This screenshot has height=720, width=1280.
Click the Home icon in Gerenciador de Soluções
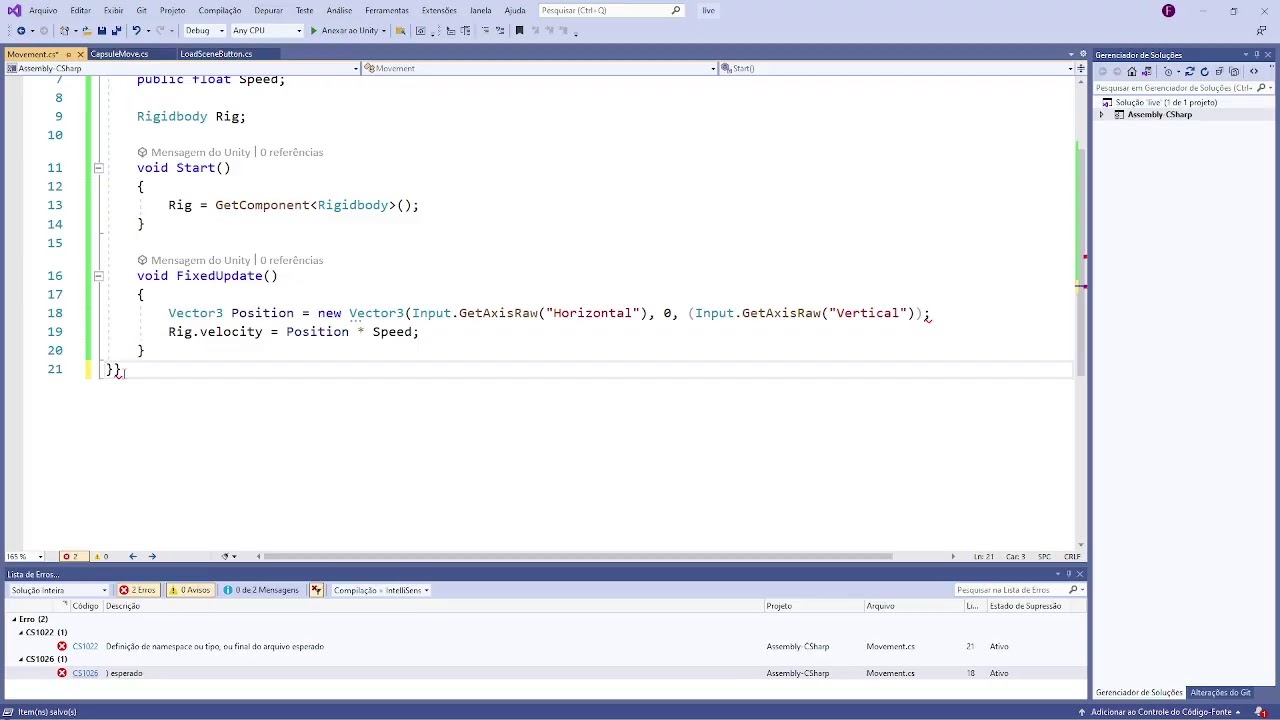coord(1132,72)
